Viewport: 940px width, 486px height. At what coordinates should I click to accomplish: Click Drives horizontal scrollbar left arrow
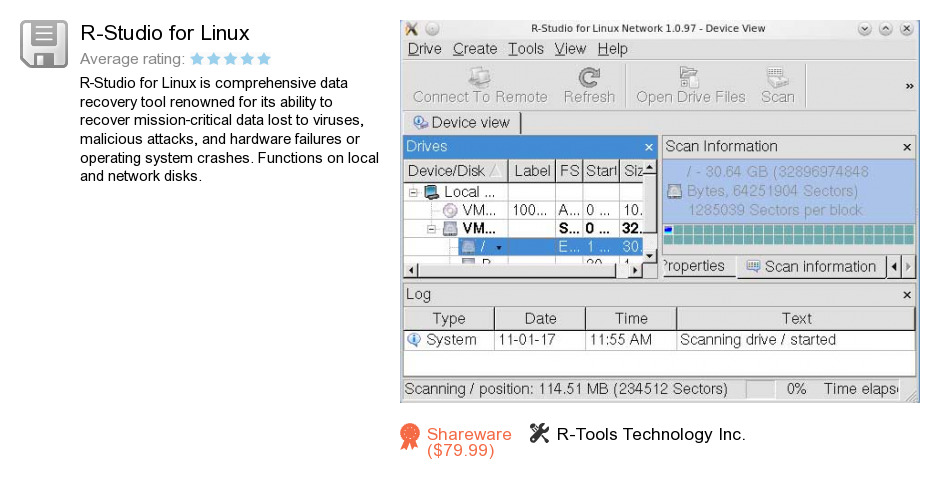pyautogui.click(x=411, y=270)
